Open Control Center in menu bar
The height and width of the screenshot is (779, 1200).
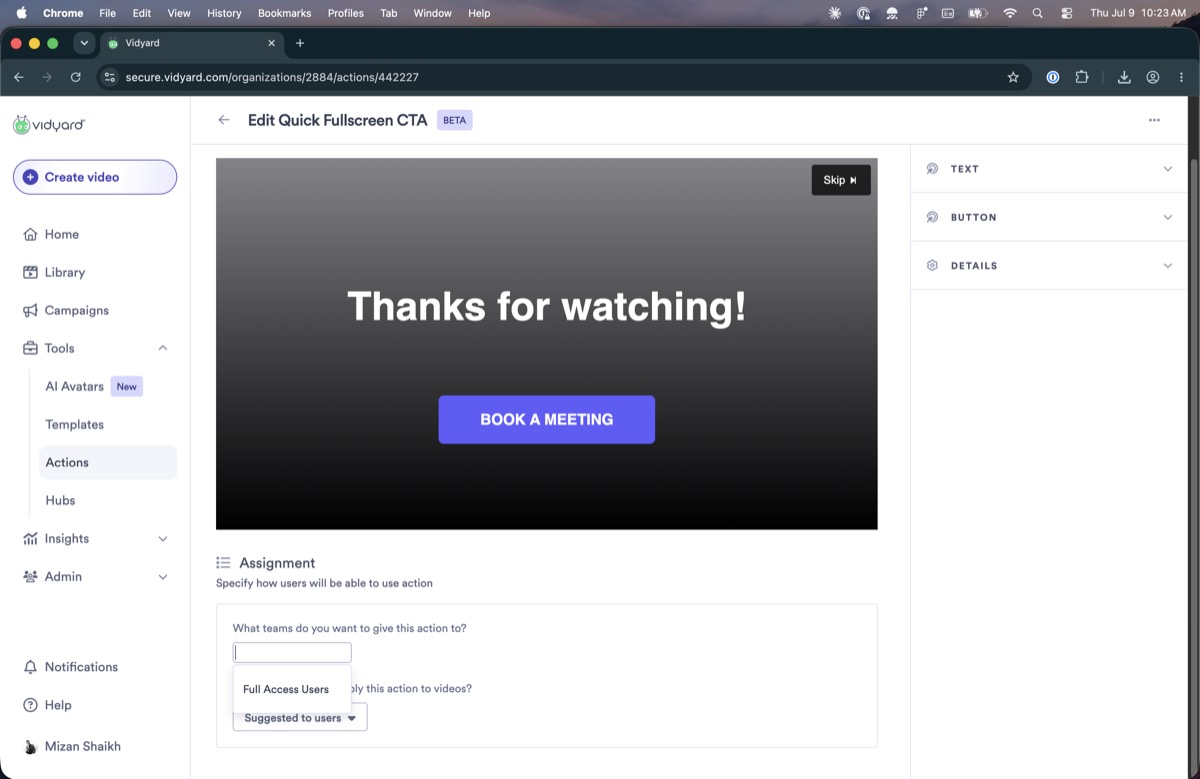(x=1067, y=13)
